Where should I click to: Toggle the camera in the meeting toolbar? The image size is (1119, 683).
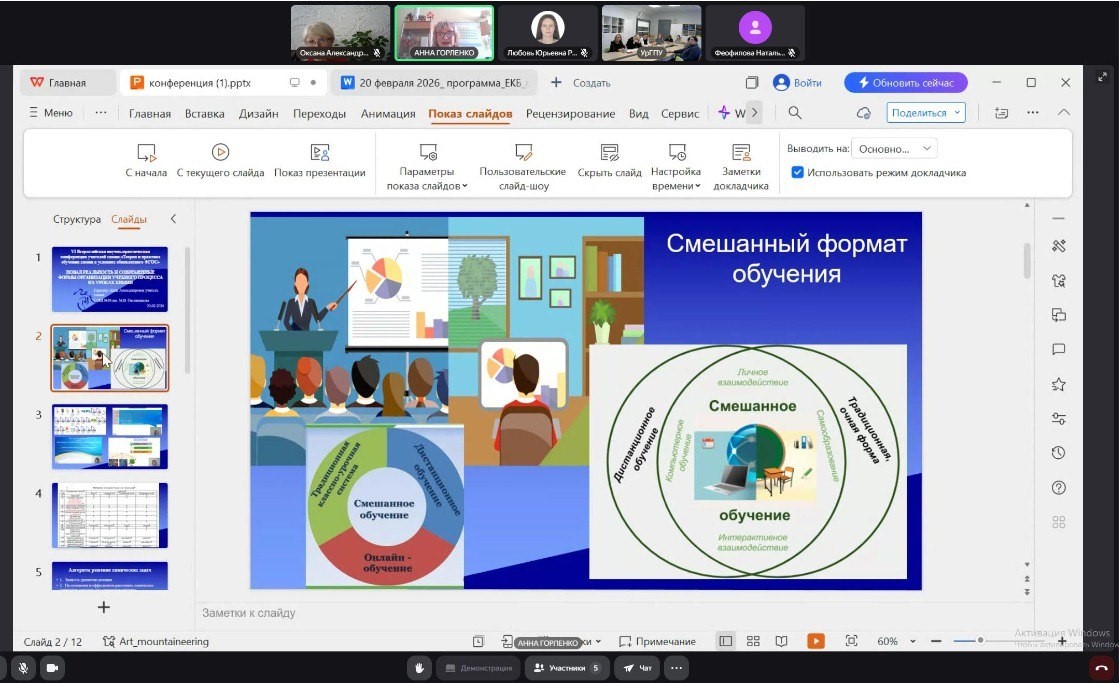pyautogui.click(x=51, y=667)
